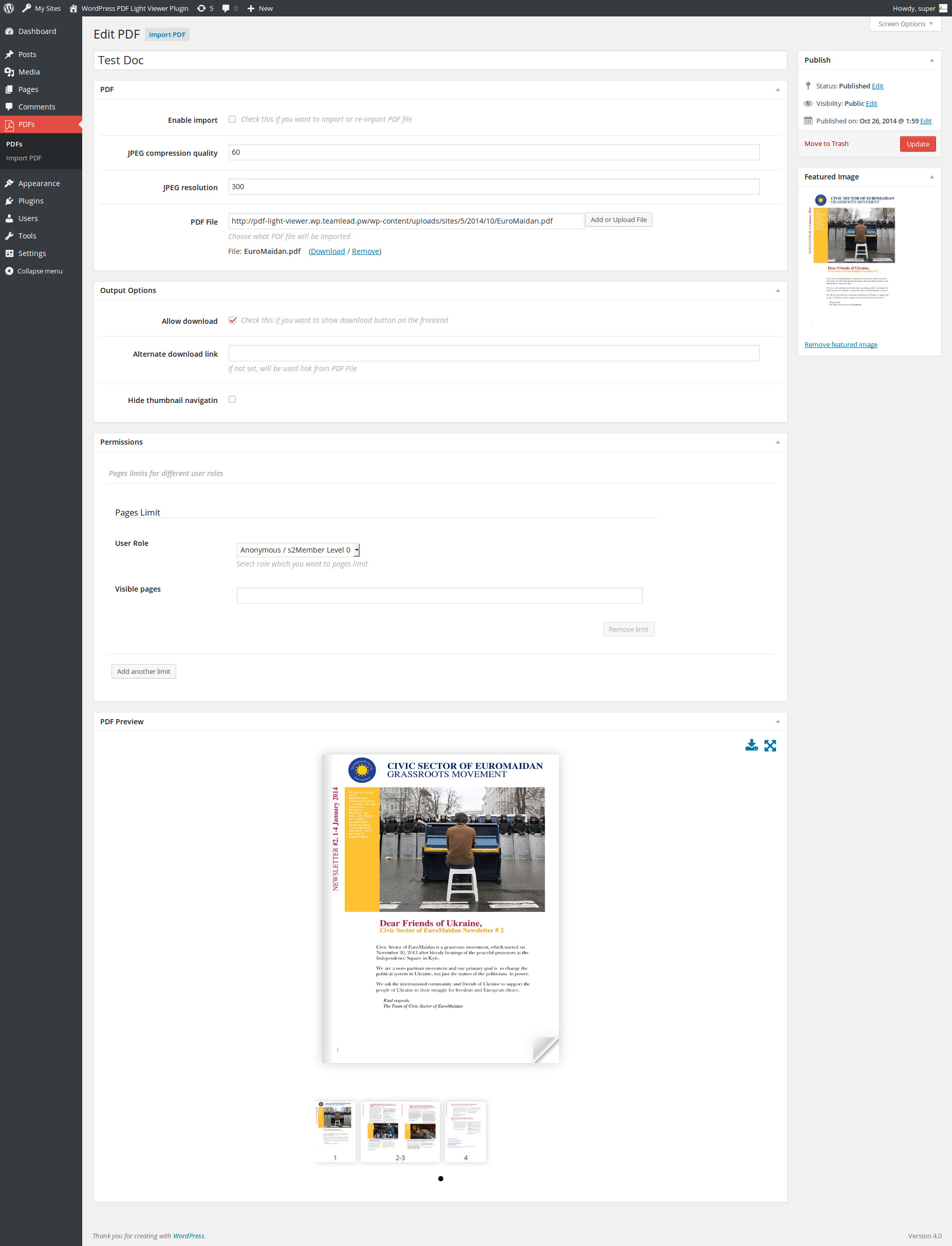This screenshot has height=1246, width=952.
Task: Collapse the PDF metabox with its arrow
Action: pos(777,89)
